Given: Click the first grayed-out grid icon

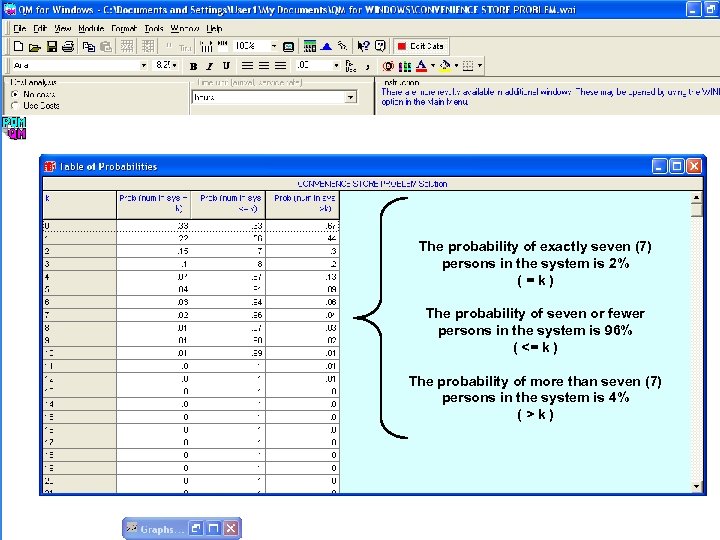Looking at the screenshot, I should [127, 46].
